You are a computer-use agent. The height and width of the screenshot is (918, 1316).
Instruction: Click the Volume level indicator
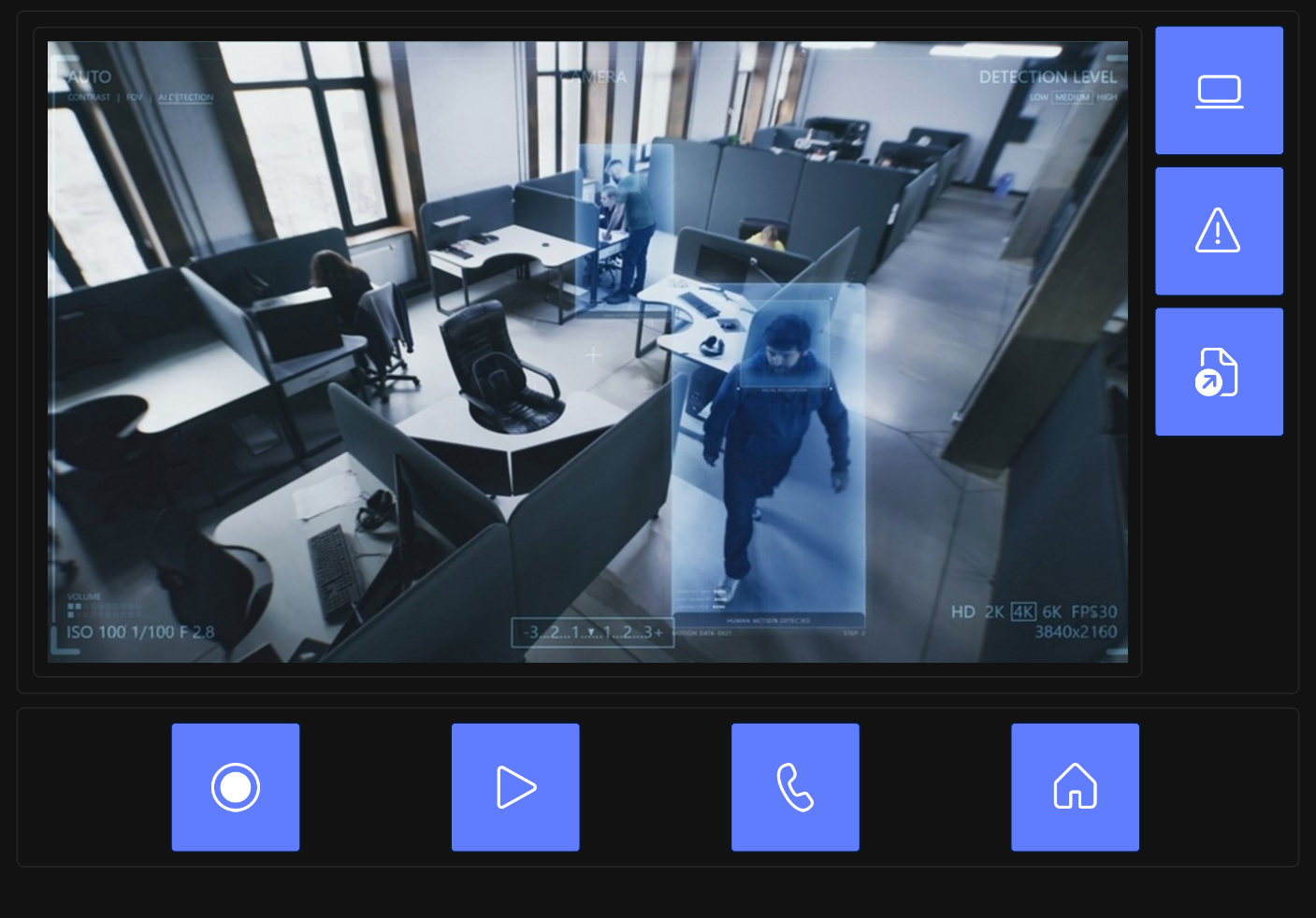(84, 608)
